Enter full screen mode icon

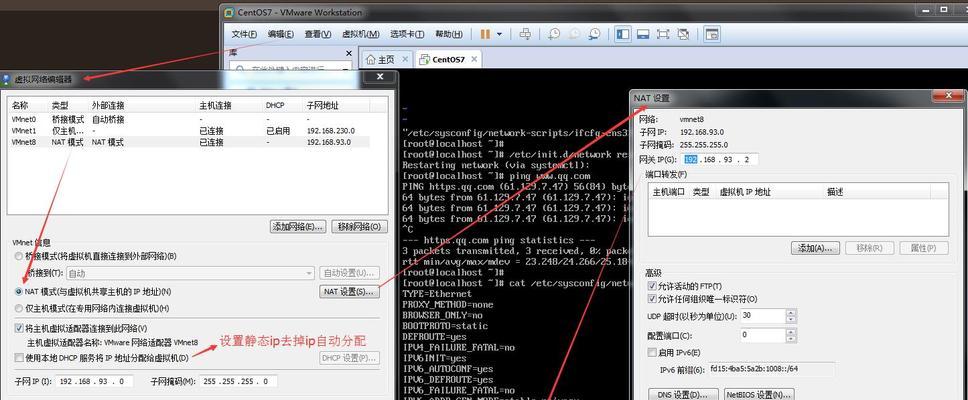pyautogui.click(x=663, y=34)
